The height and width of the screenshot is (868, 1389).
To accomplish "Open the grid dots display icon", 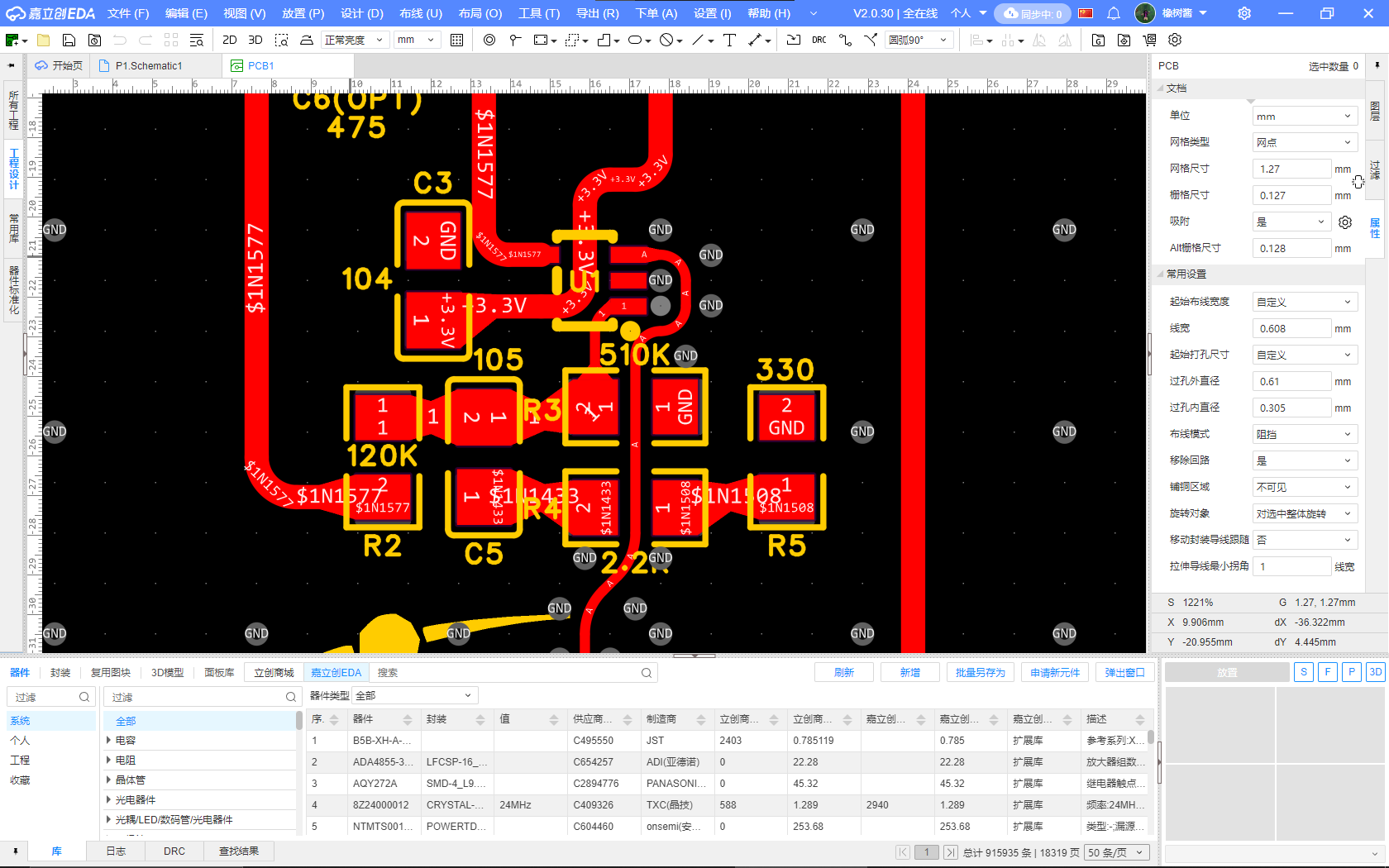I will [456, 40].
